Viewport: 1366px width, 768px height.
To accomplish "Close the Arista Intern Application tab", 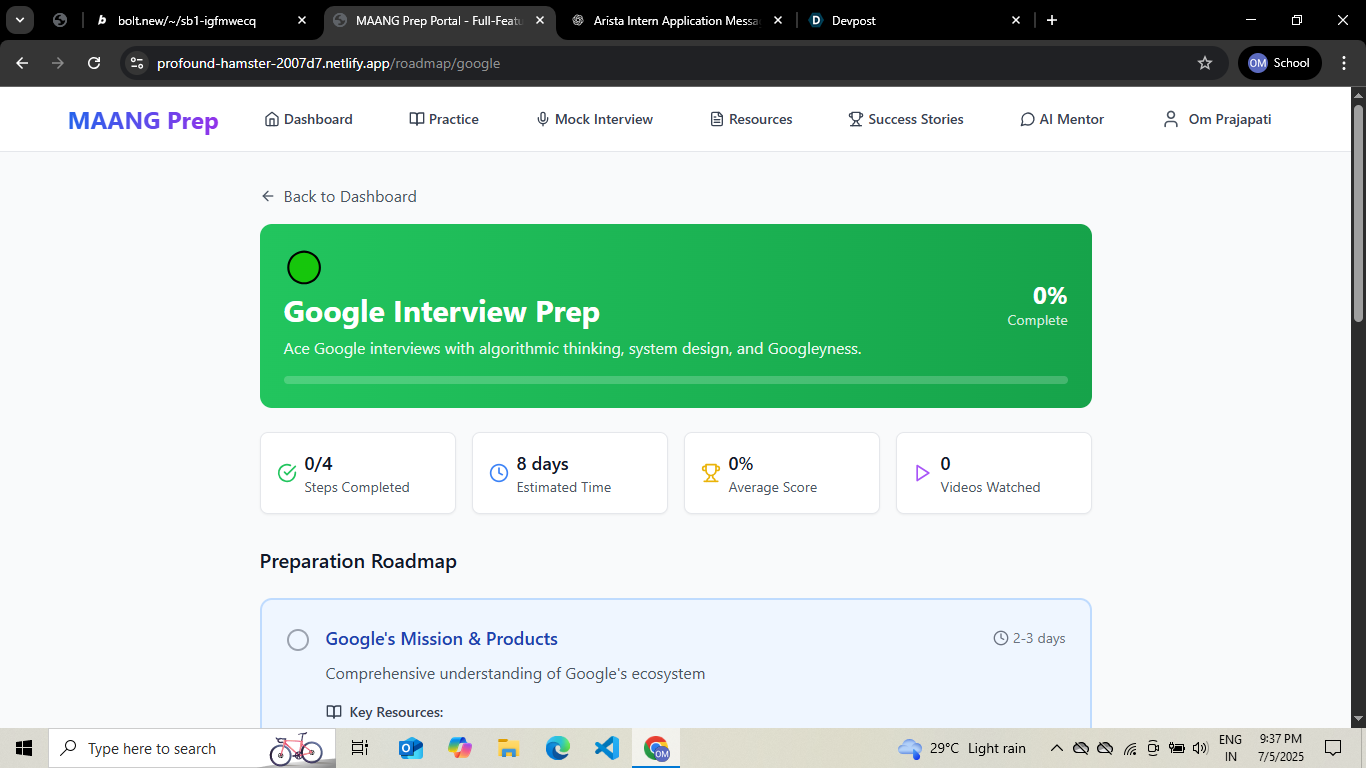I will pos(778,20).
